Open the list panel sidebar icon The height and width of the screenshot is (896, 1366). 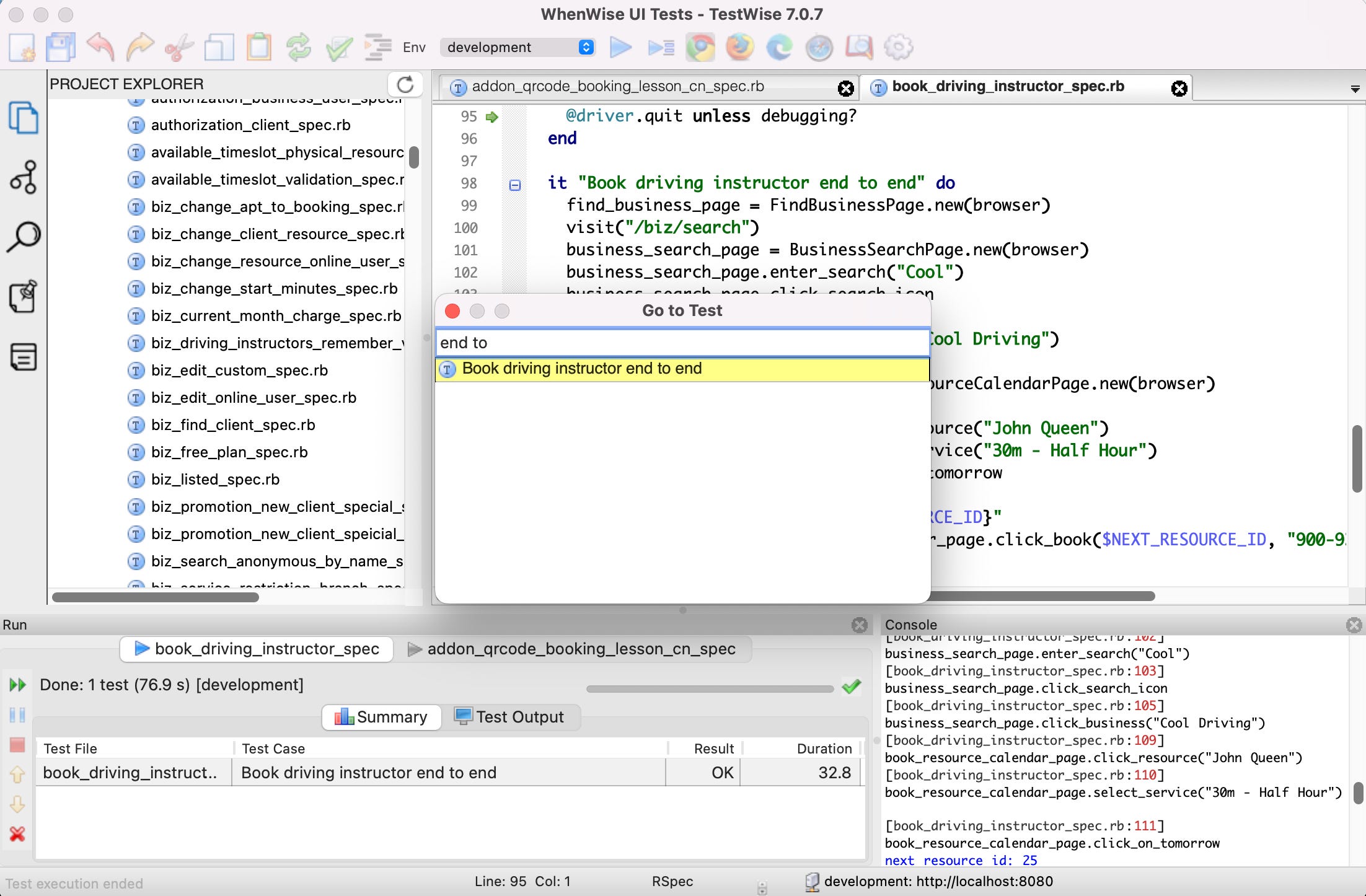(24, 356)
